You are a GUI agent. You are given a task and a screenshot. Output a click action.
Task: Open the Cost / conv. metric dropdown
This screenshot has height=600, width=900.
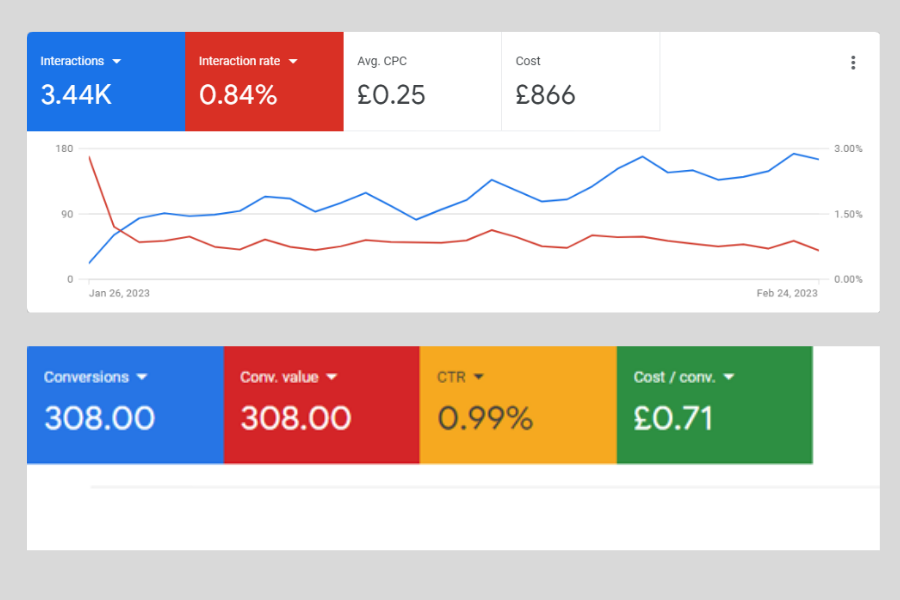(728, 377)
